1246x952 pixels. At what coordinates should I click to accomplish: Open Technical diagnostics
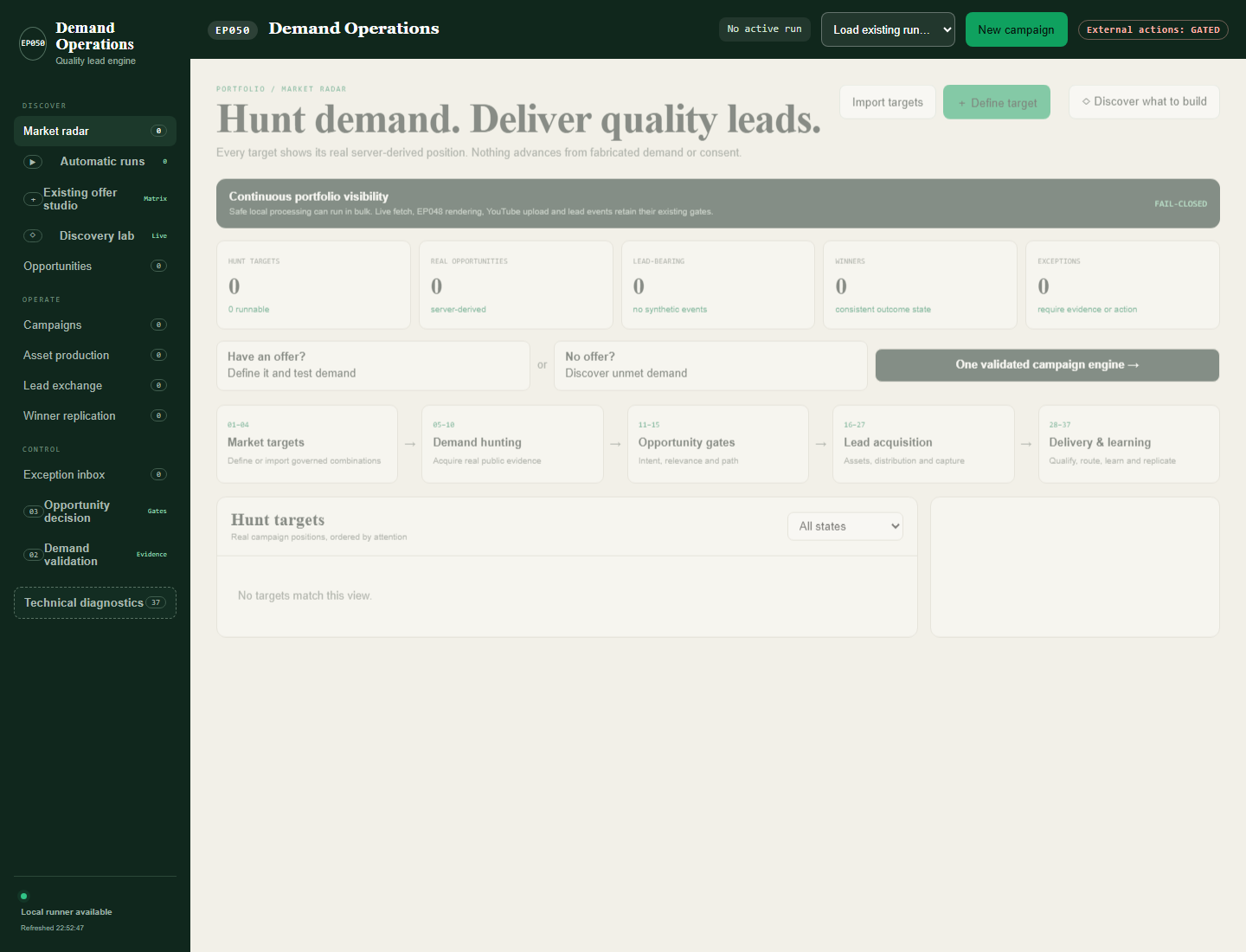point(95,603)
